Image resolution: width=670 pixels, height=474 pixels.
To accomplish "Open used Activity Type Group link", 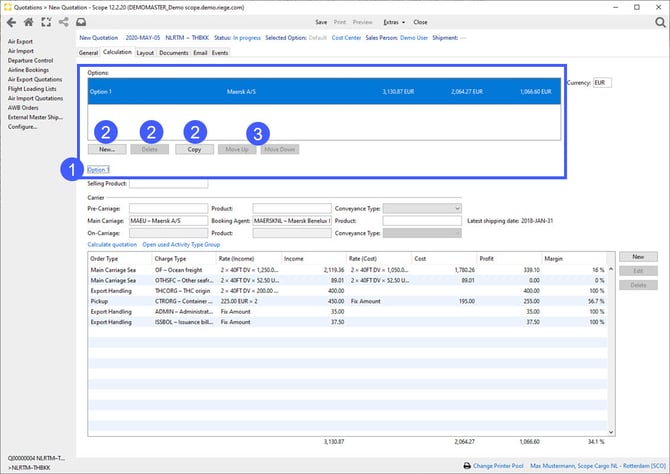I will click(181, 244).
